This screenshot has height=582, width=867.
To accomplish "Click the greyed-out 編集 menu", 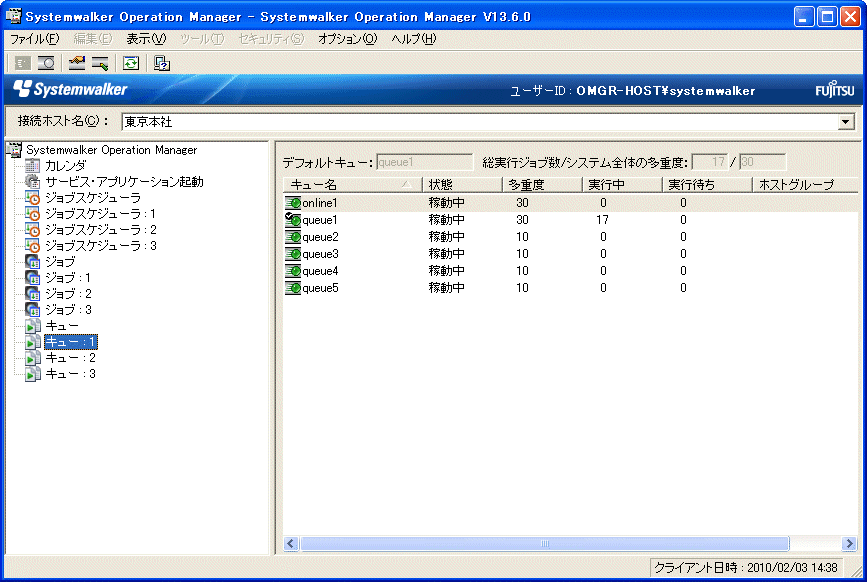I will point(92,39).
